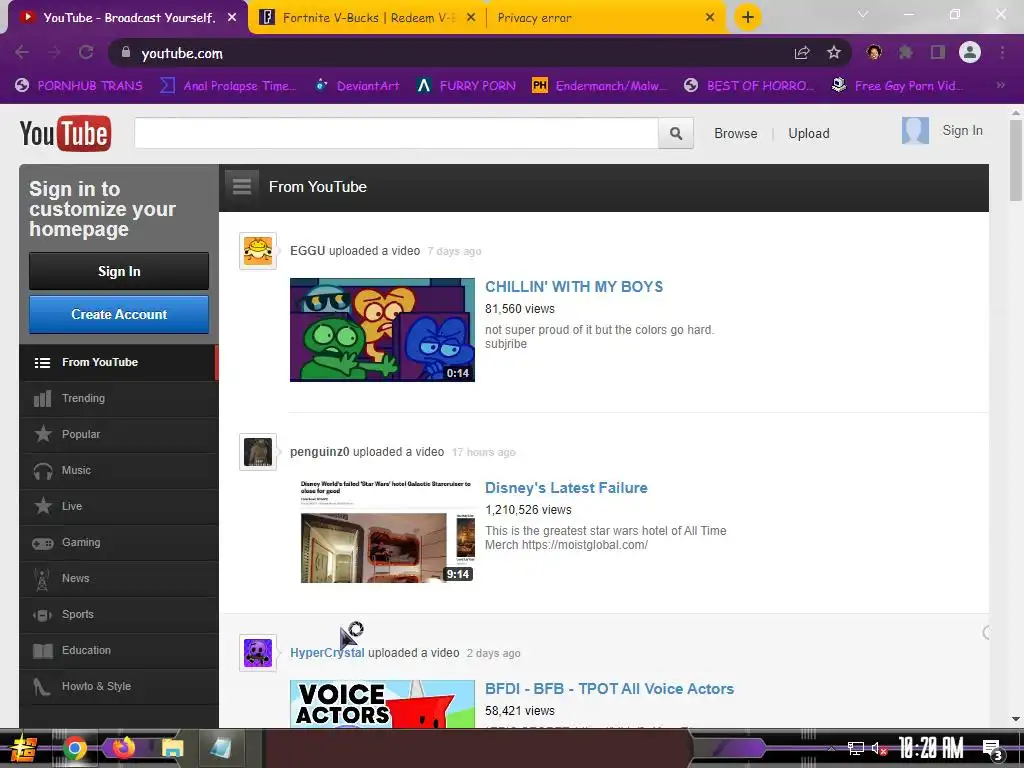Open the tab search dropdown chevron
Screen dimensions: 1024x768
(863, 14)
